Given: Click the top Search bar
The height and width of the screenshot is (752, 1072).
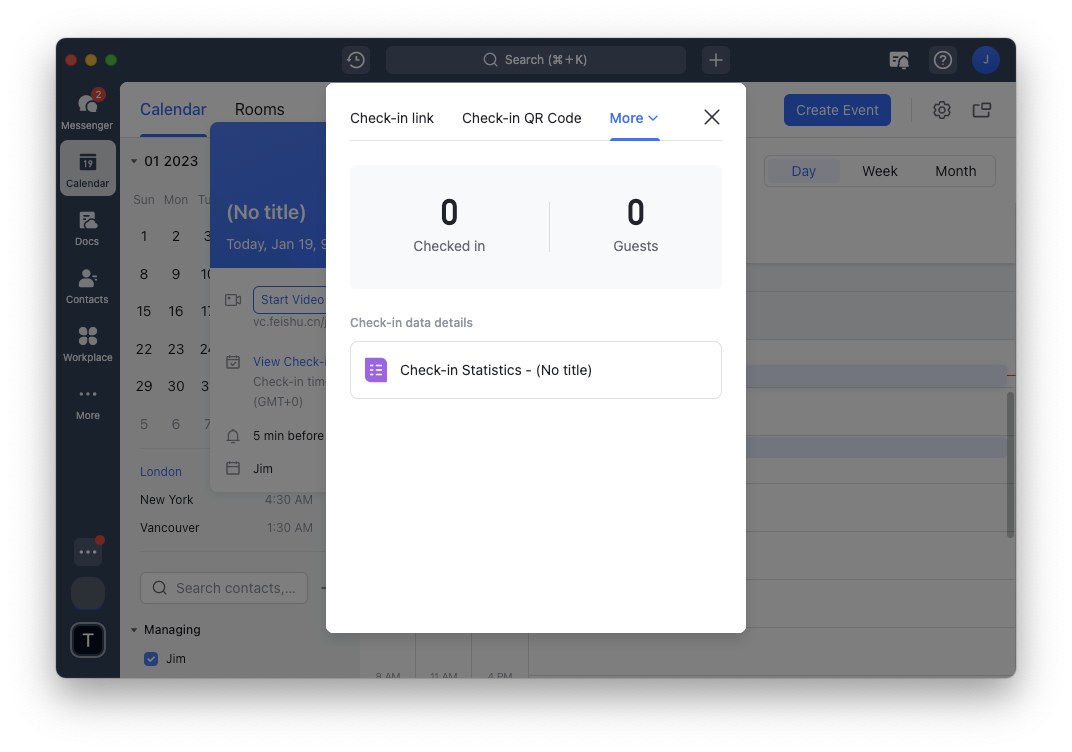Looking at the screenshot, I should [535, 60].
